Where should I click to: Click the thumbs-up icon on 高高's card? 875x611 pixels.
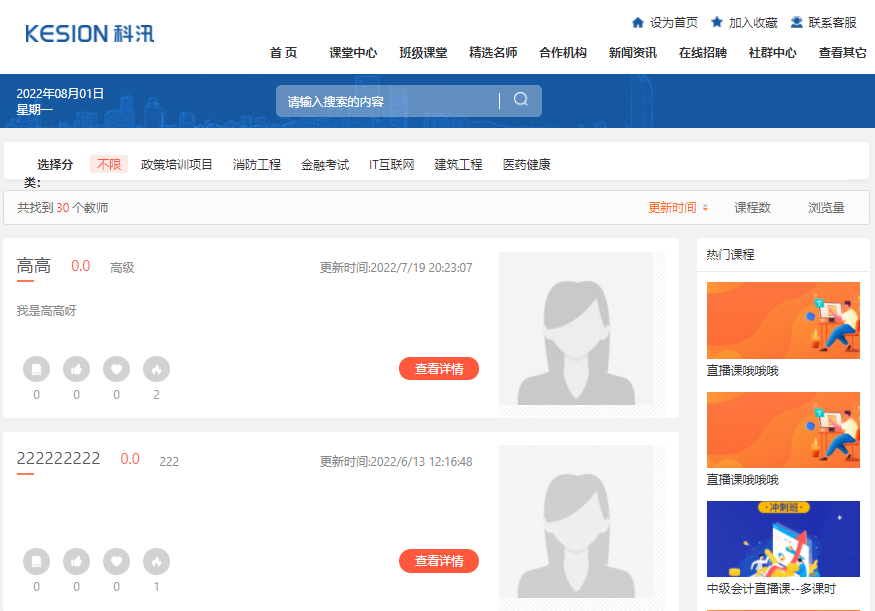pos(76,369)
